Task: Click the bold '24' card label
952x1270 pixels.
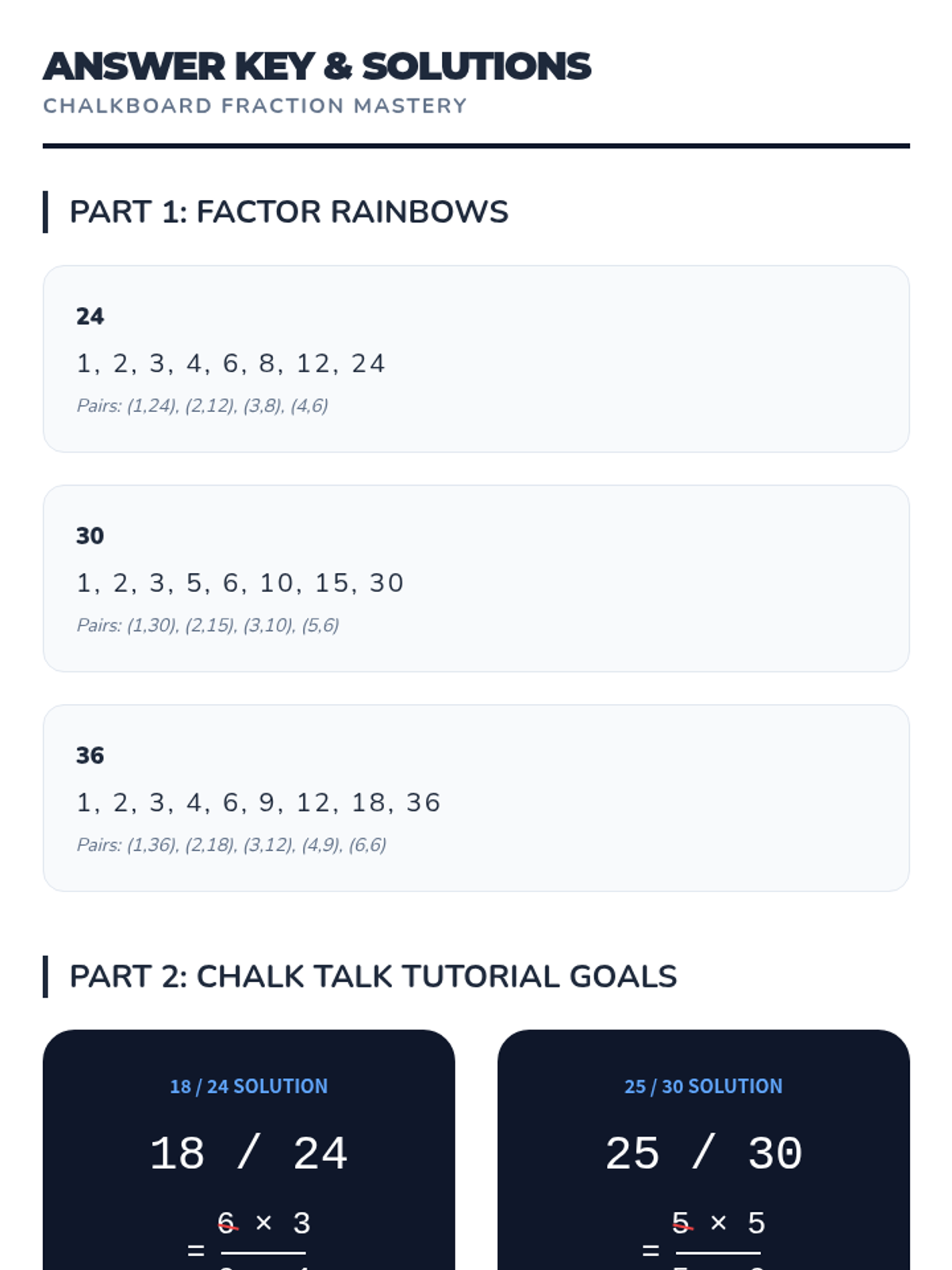Action: click(x=90, y=317)
